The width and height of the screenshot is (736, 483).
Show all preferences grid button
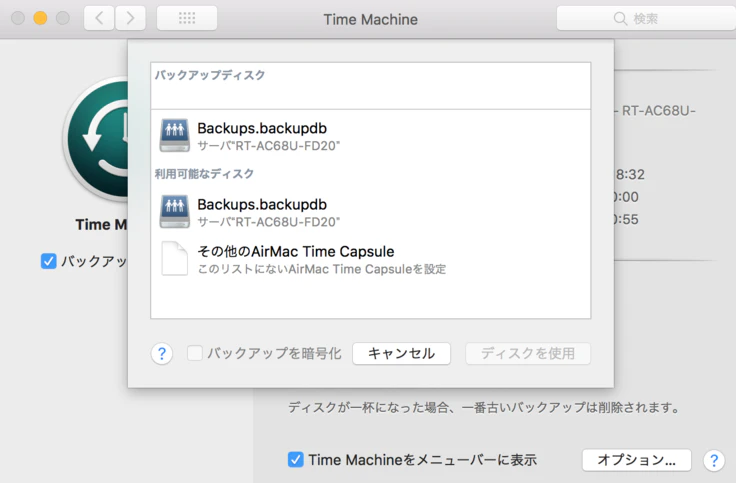coord(187,18)
